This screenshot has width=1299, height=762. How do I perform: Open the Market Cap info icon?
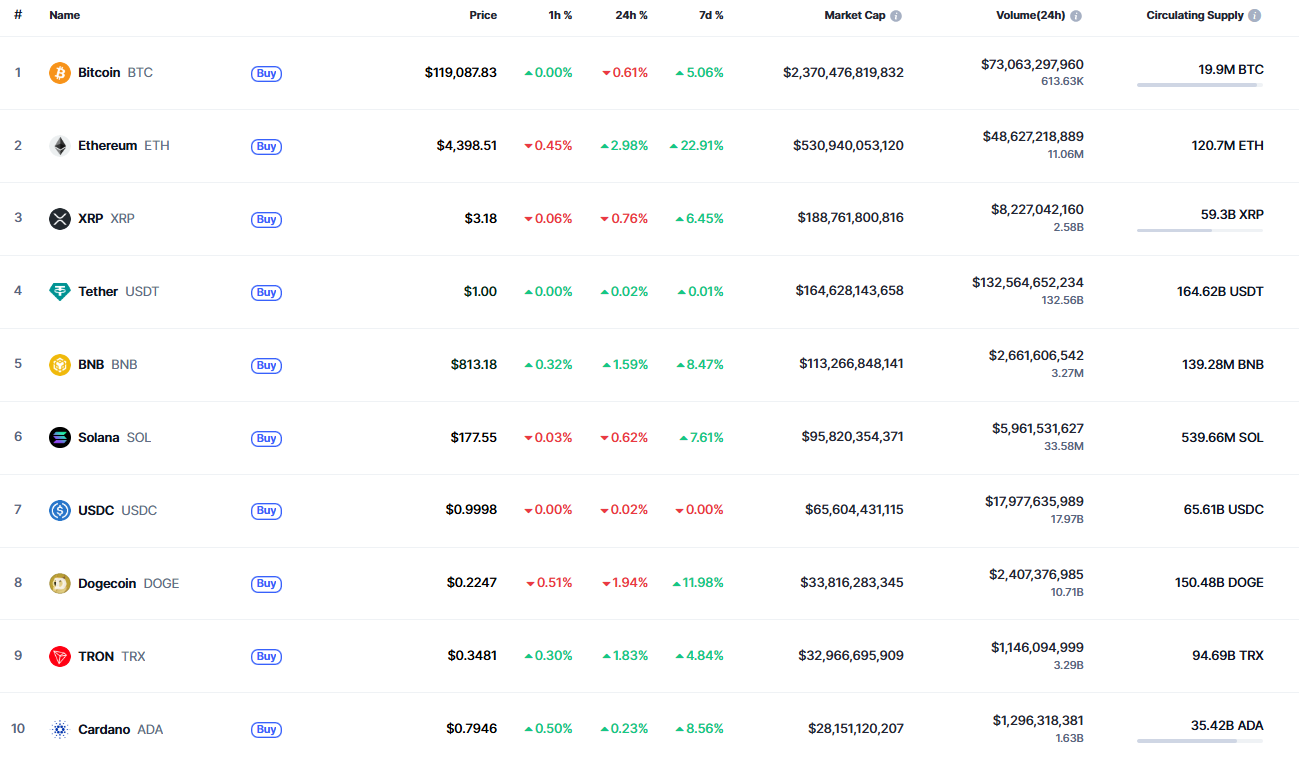(896, 16)
